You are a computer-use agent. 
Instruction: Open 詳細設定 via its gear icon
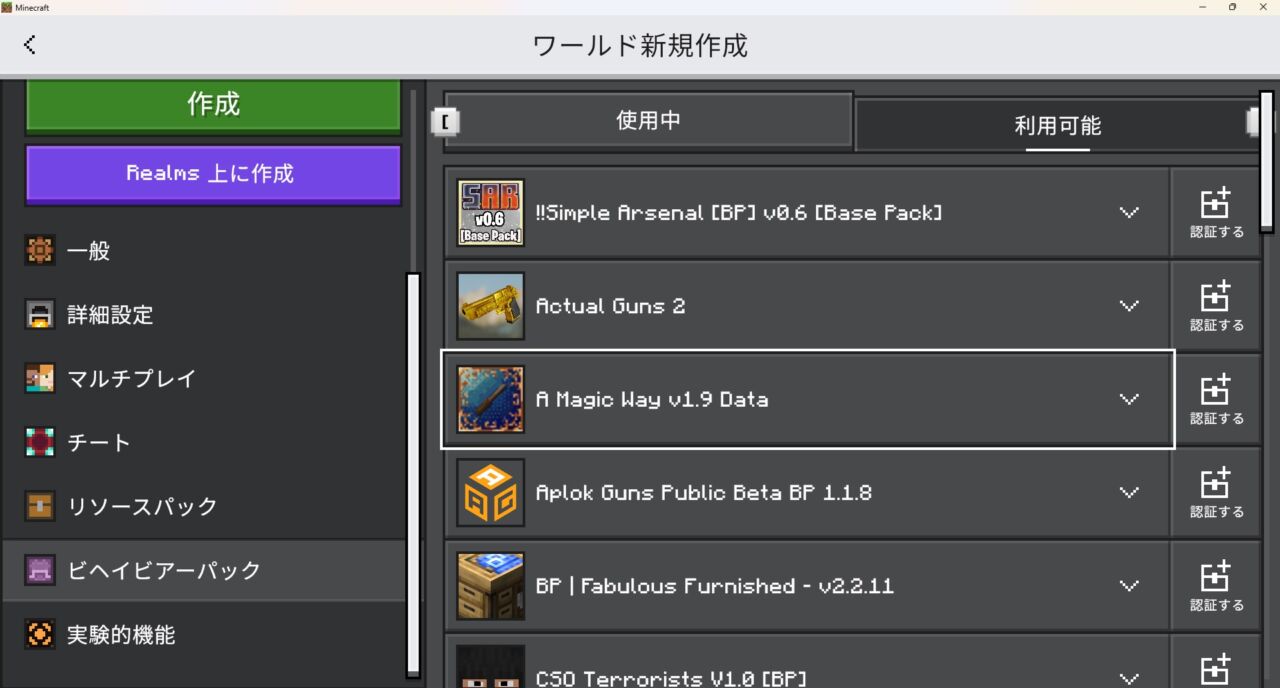tap(38, 315)
